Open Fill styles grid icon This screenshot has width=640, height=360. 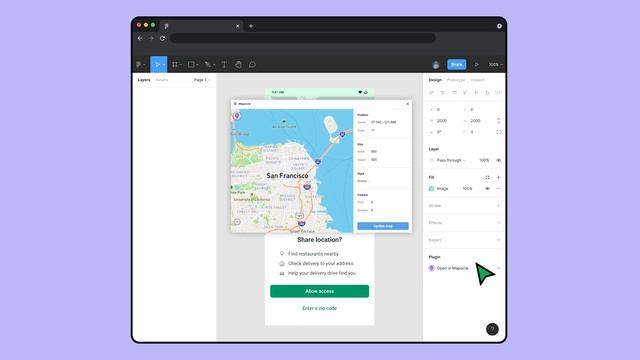[x=487, y=178]
